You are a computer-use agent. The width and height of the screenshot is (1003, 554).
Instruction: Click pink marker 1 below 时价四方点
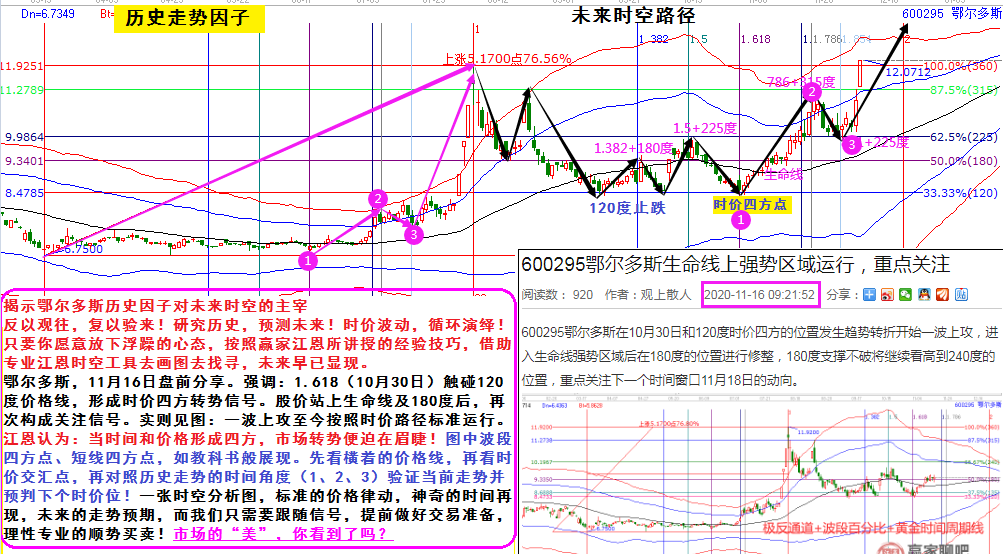(741, 220)
